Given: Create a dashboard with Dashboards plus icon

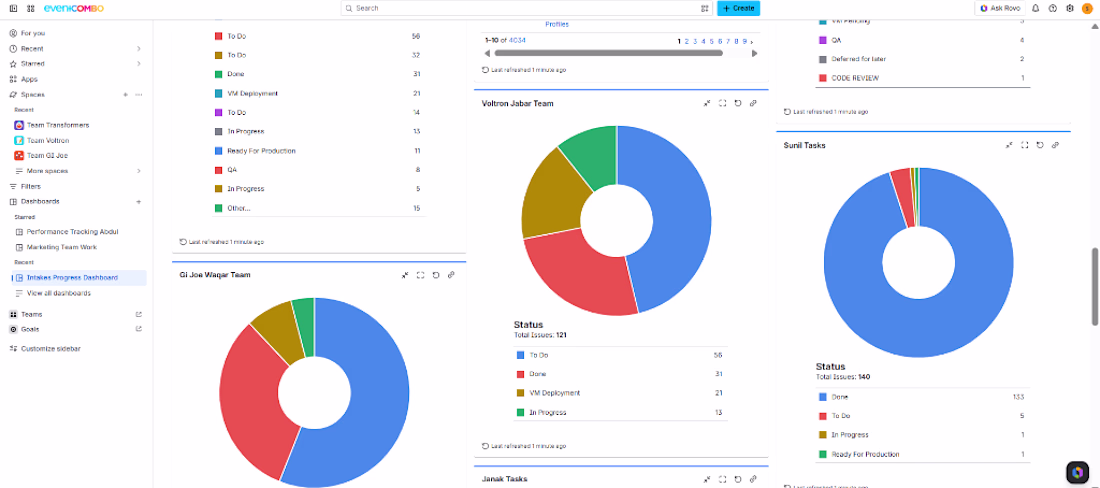Looking at the screenshot, I should click(139, 202).
